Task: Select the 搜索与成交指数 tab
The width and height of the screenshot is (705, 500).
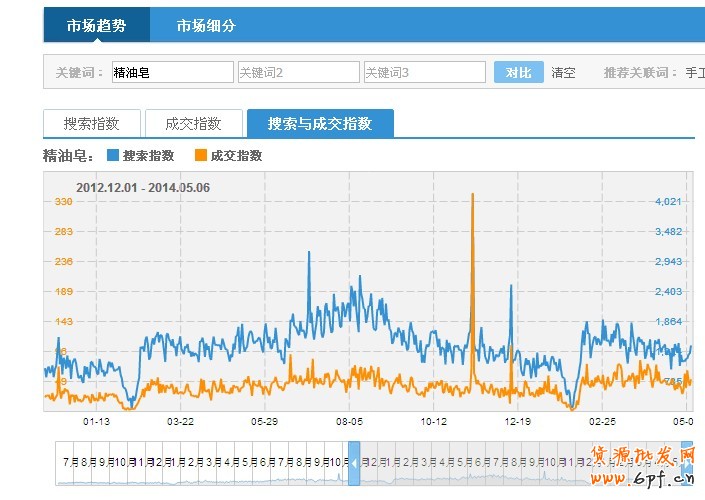Action: 320,124
